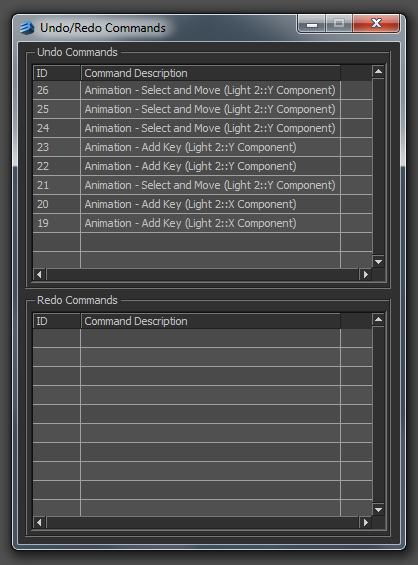Click right arrow of Undo list horizontal scrollbar

[x=366, y=275]
